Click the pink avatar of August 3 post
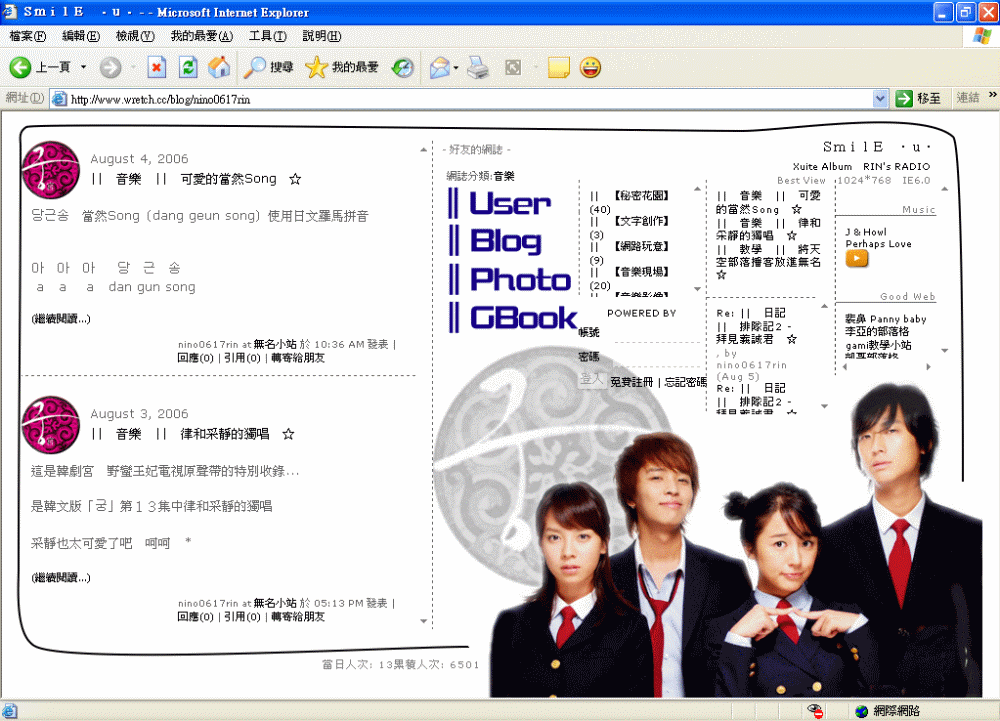 (50, 425)
